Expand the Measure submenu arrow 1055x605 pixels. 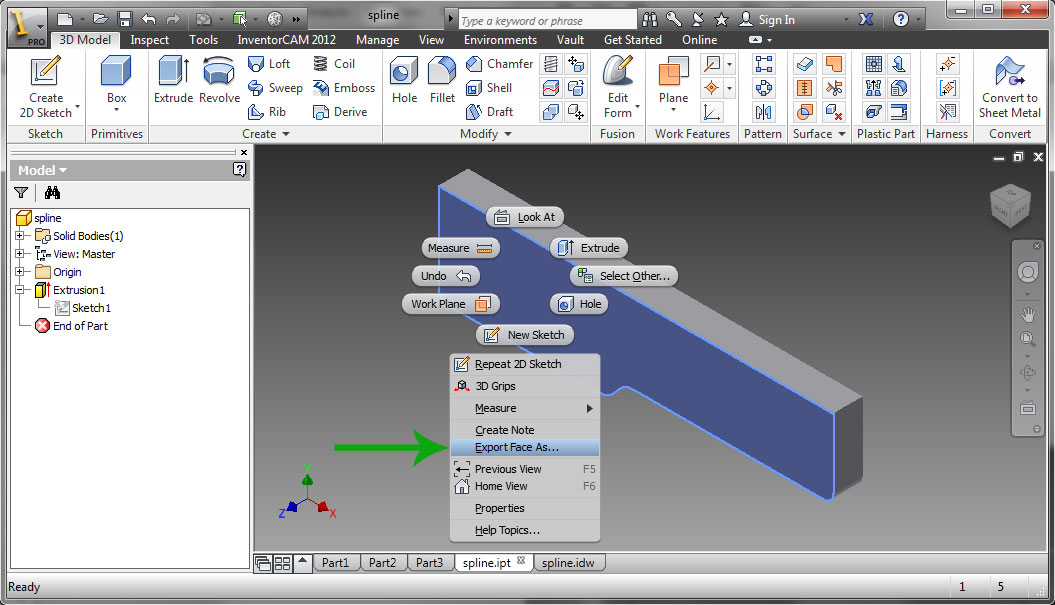click(x=590, y=408)
